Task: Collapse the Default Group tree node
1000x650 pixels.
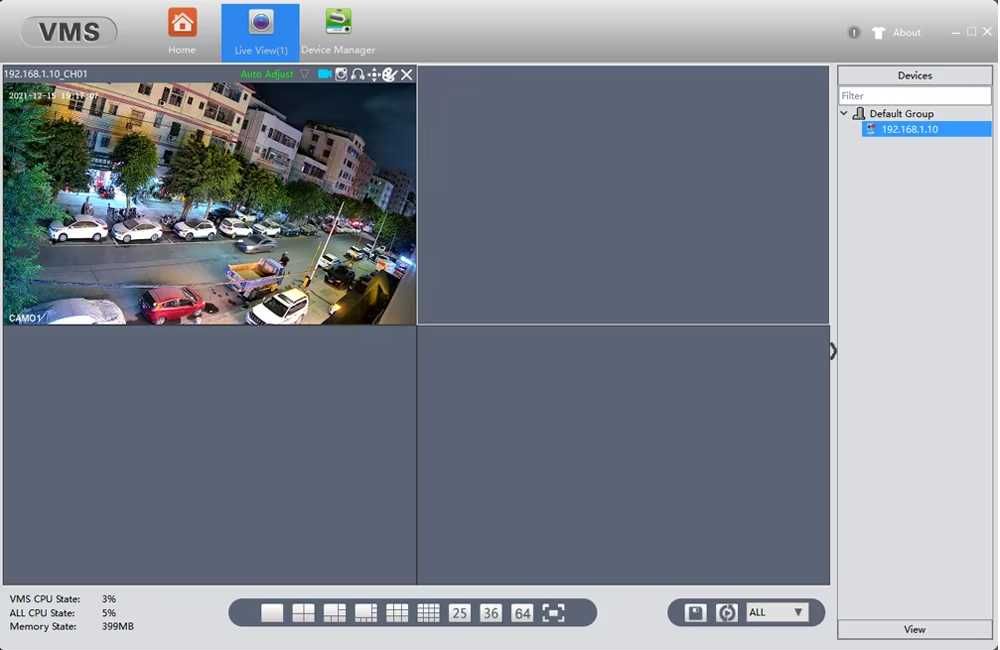Action: [844, 114]
